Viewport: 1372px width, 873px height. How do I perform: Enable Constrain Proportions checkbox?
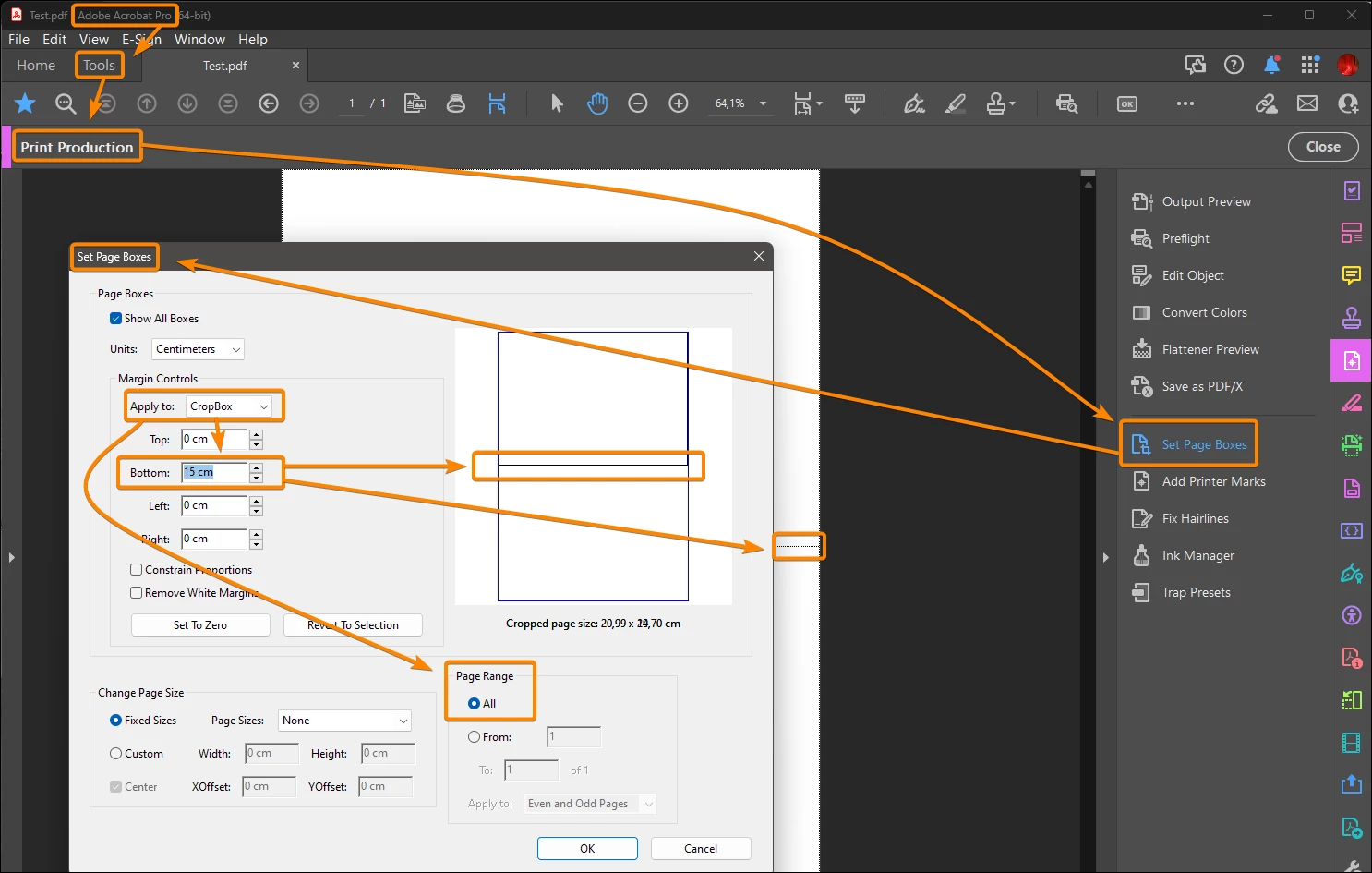136,570
